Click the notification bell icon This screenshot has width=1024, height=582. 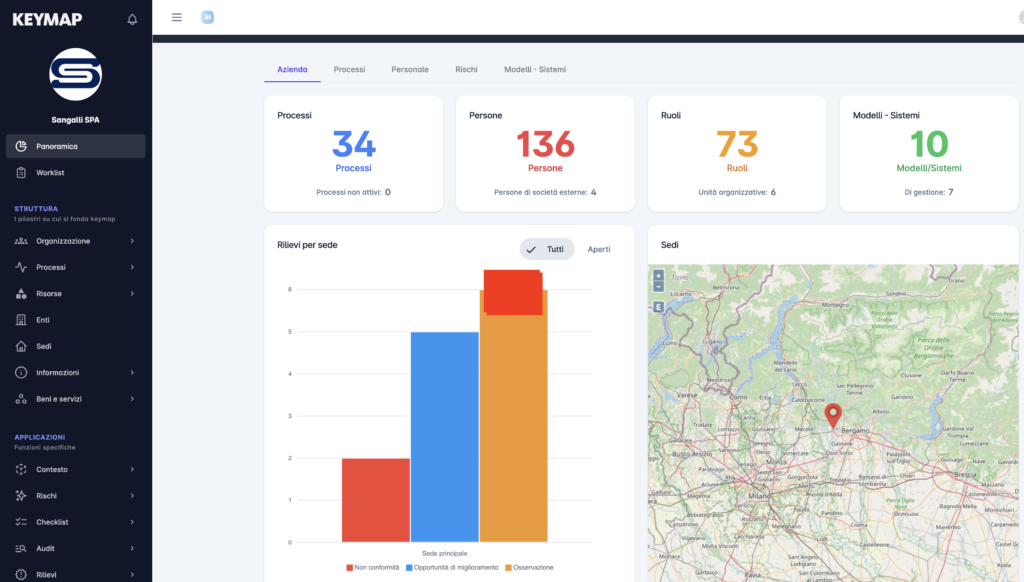coord(132,19)
